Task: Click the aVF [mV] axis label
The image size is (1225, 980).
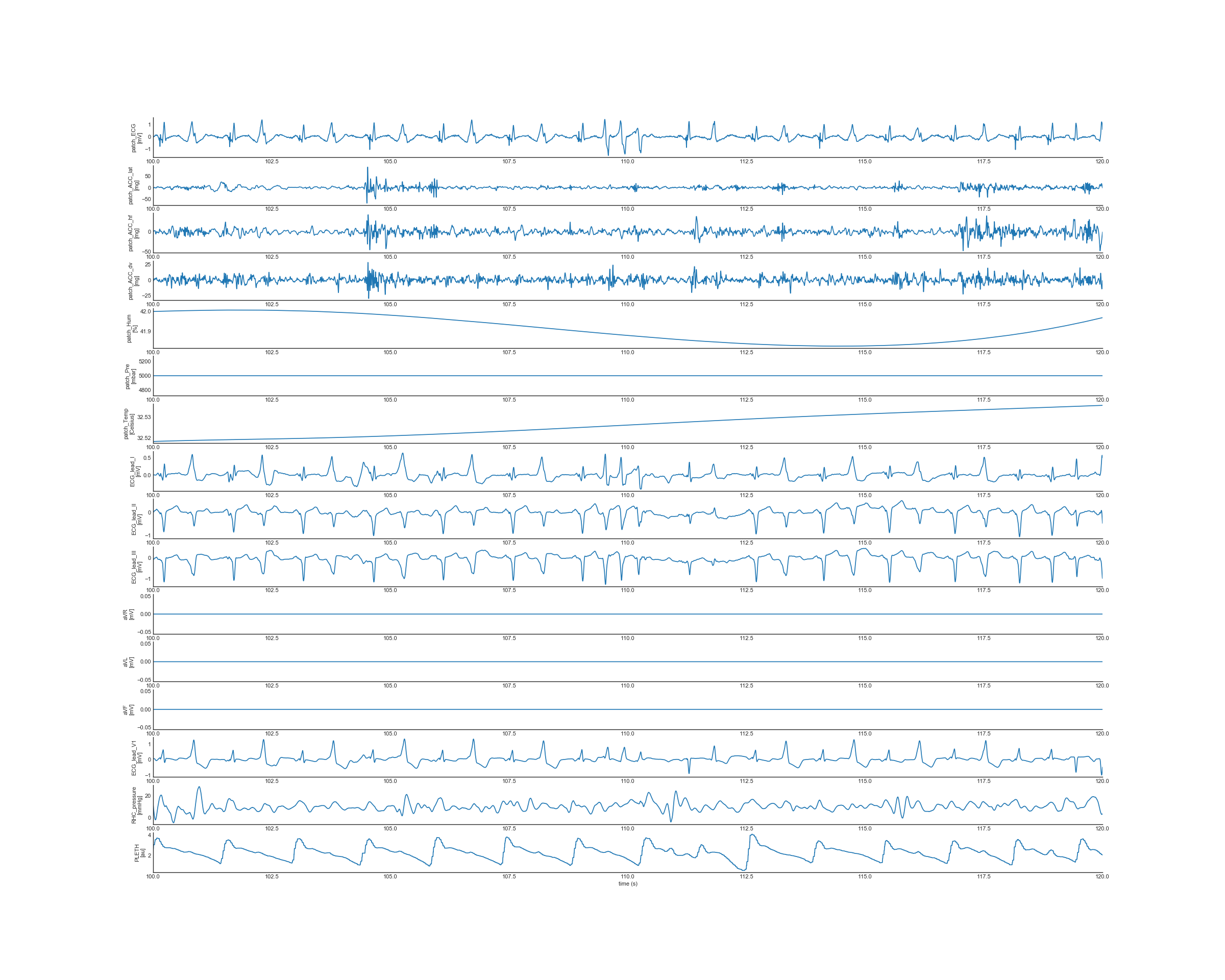Action: point(129,709)
